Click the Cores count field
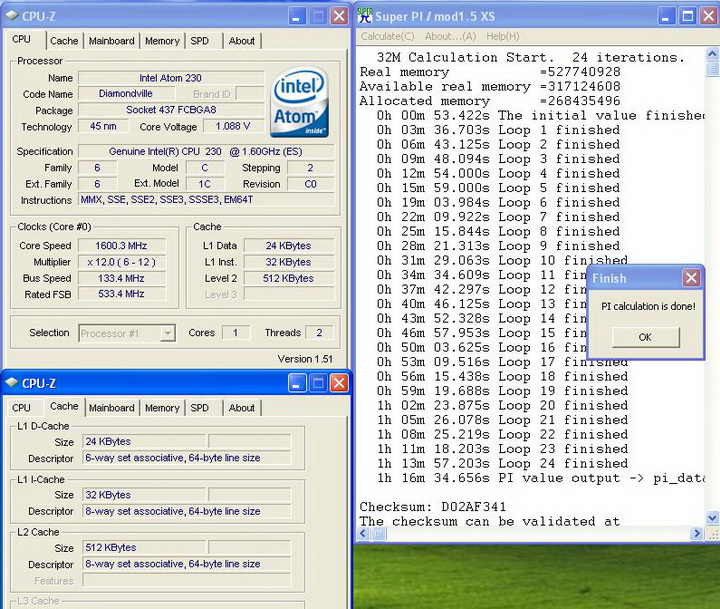The image size is (720, 609). click(236, 333)
